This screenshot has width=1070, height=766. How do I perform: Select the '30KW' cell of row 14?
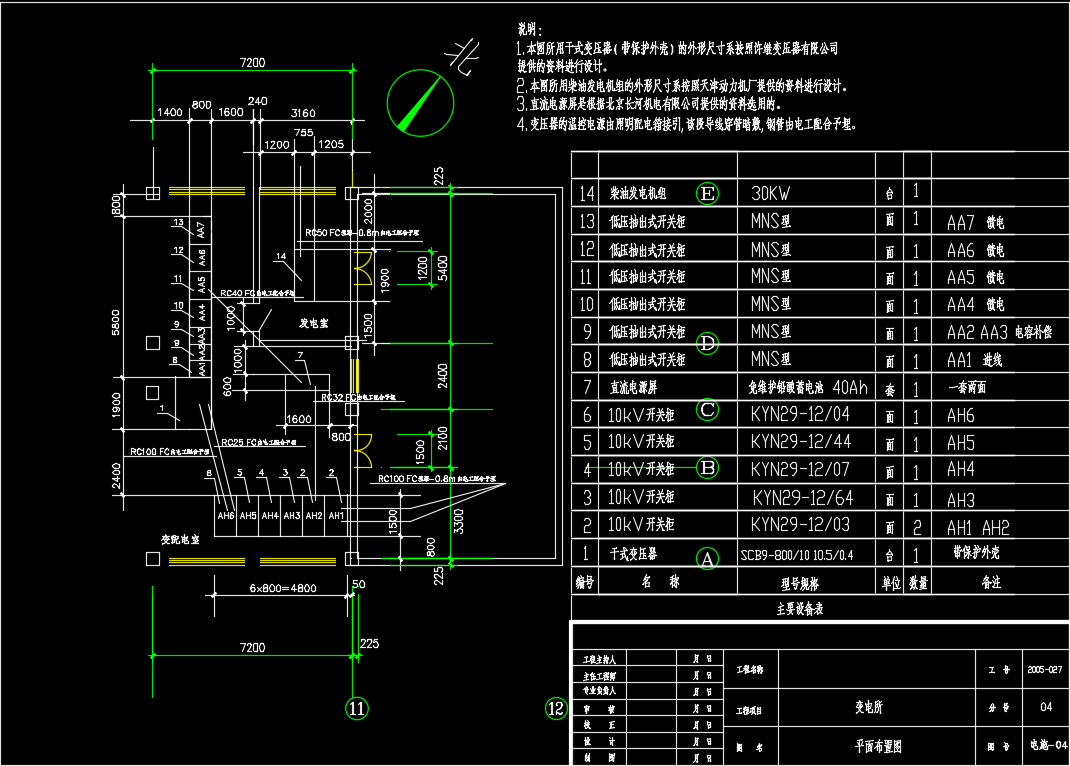pyautogui.click(x=770, y=194)
